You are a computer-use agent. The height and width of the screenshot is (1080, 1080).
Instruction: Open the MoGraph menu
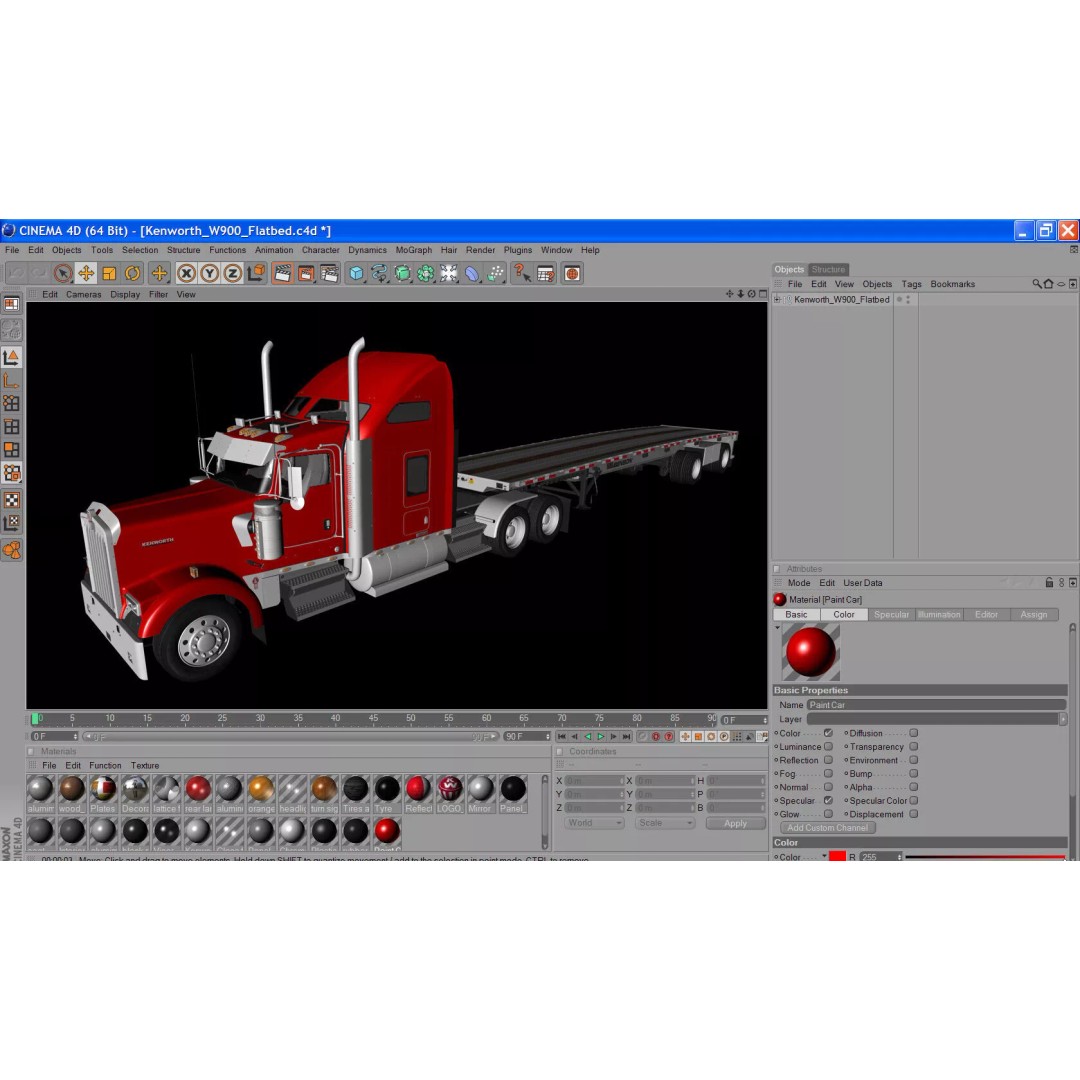(413, 250)
